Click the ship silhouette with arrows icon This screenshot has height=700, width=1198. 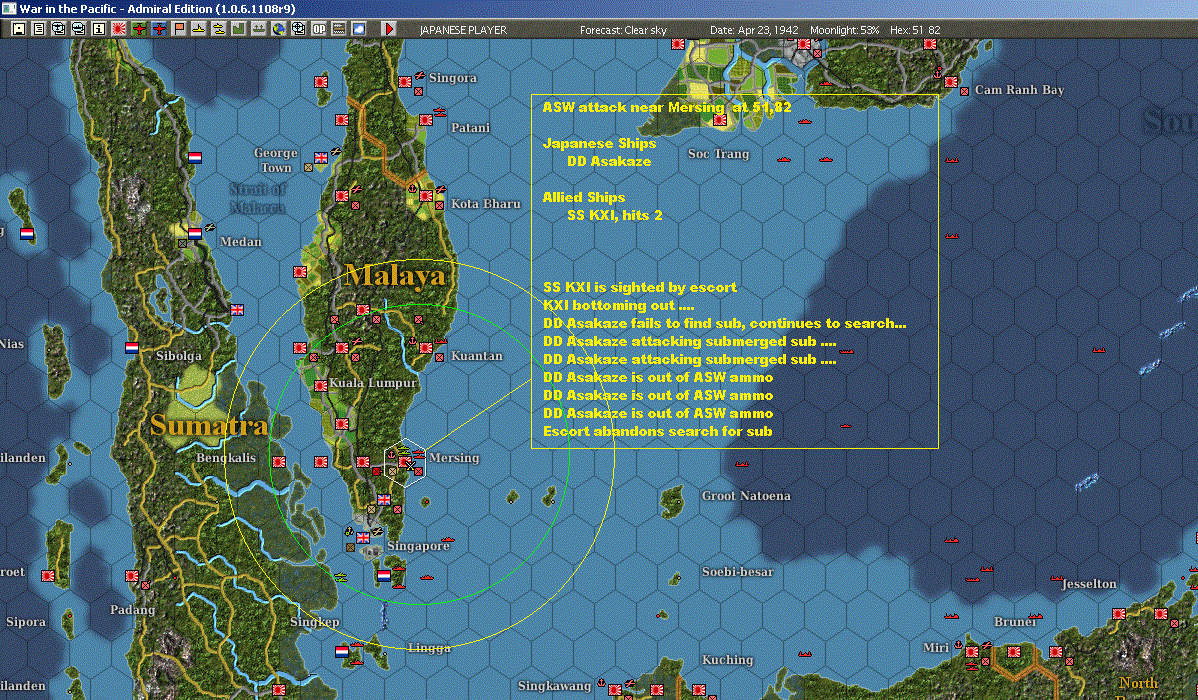259,29
